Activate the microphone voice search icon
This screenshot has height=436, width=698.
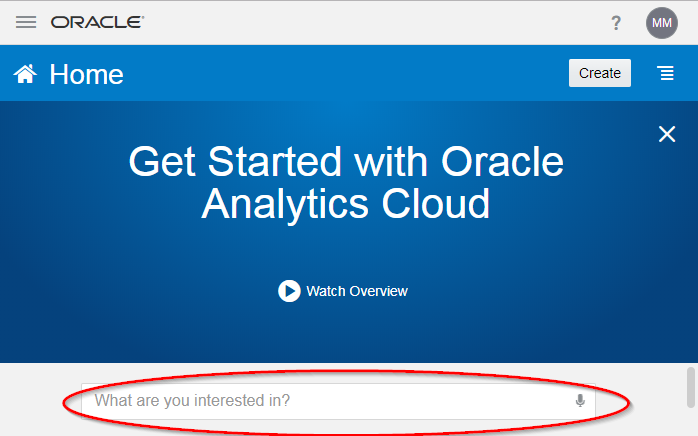click(x=580, y=401)
